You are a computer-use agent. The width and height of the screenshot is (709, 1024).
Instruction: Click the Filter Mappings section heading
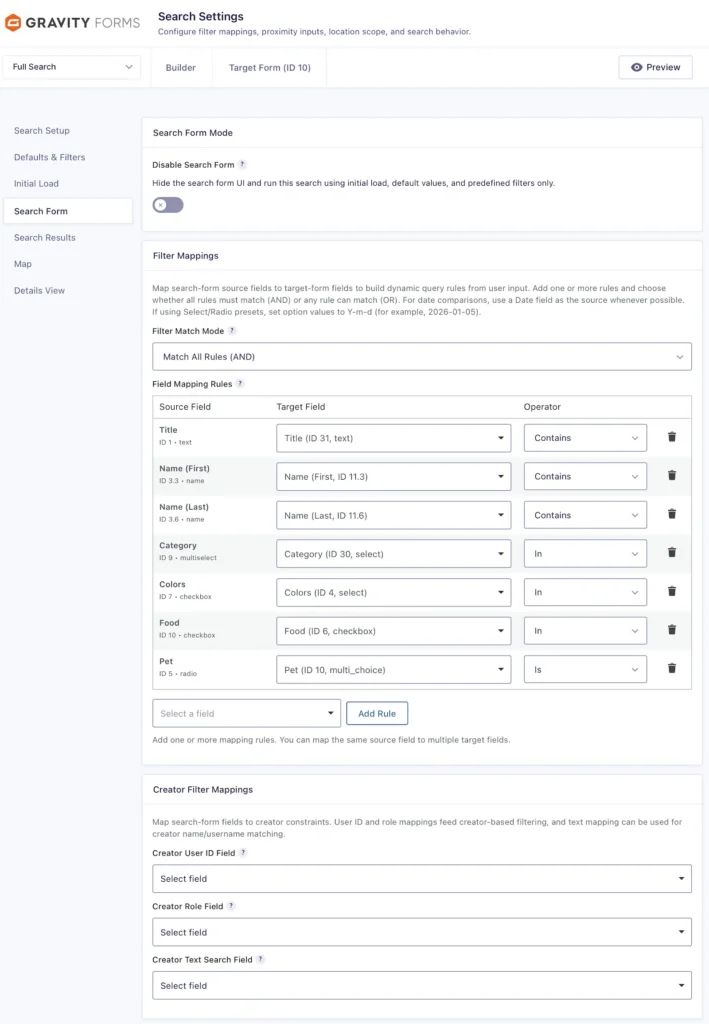186,255
